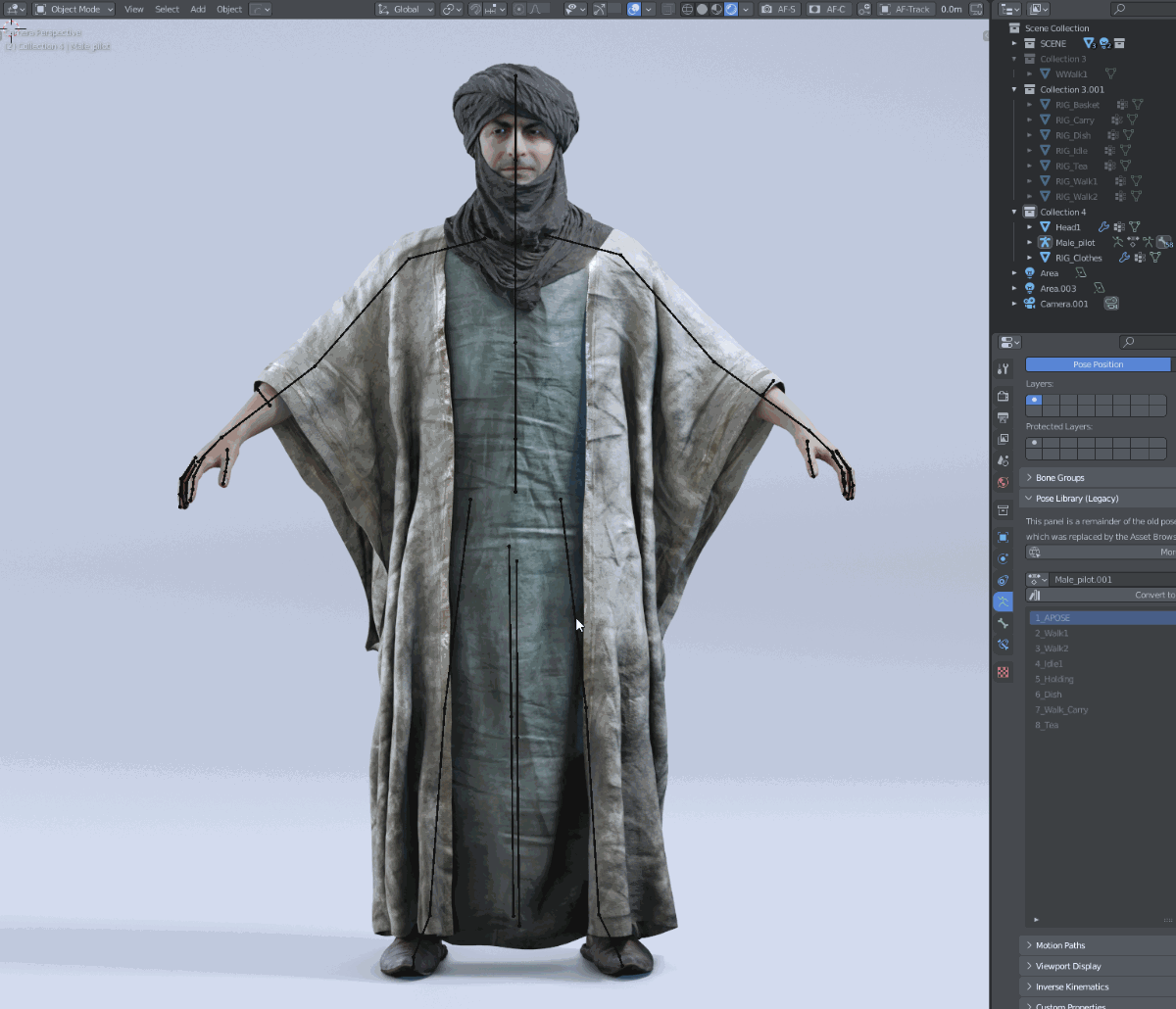Image resolution: width=1176 pixels, height=1009 pixels.
Task: Open the Texture properties tab
Action: pos(1003,672)
